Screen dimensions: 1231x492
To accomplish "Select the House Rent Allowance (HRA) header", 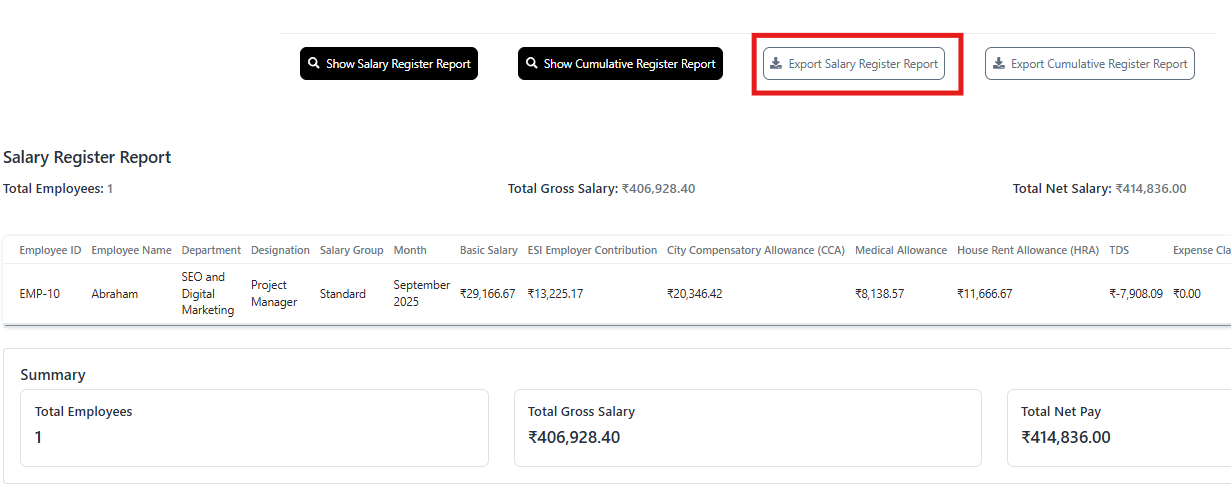I will click(1027, 250).
